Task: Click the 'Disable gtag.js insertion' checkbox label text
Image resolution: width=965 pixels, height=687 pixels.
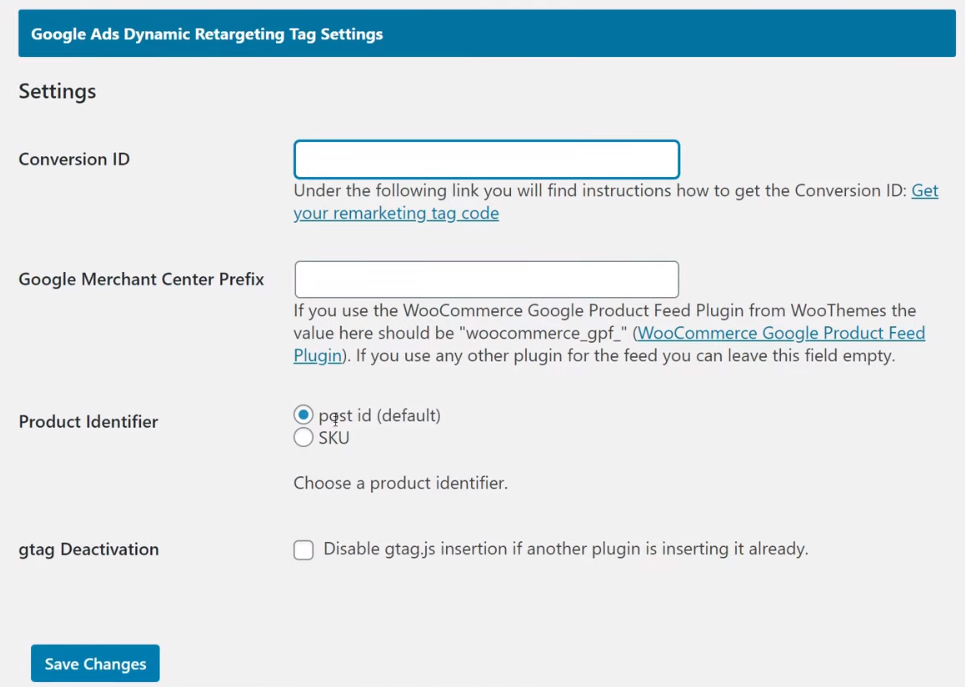Action: click(x=566, y=548)
